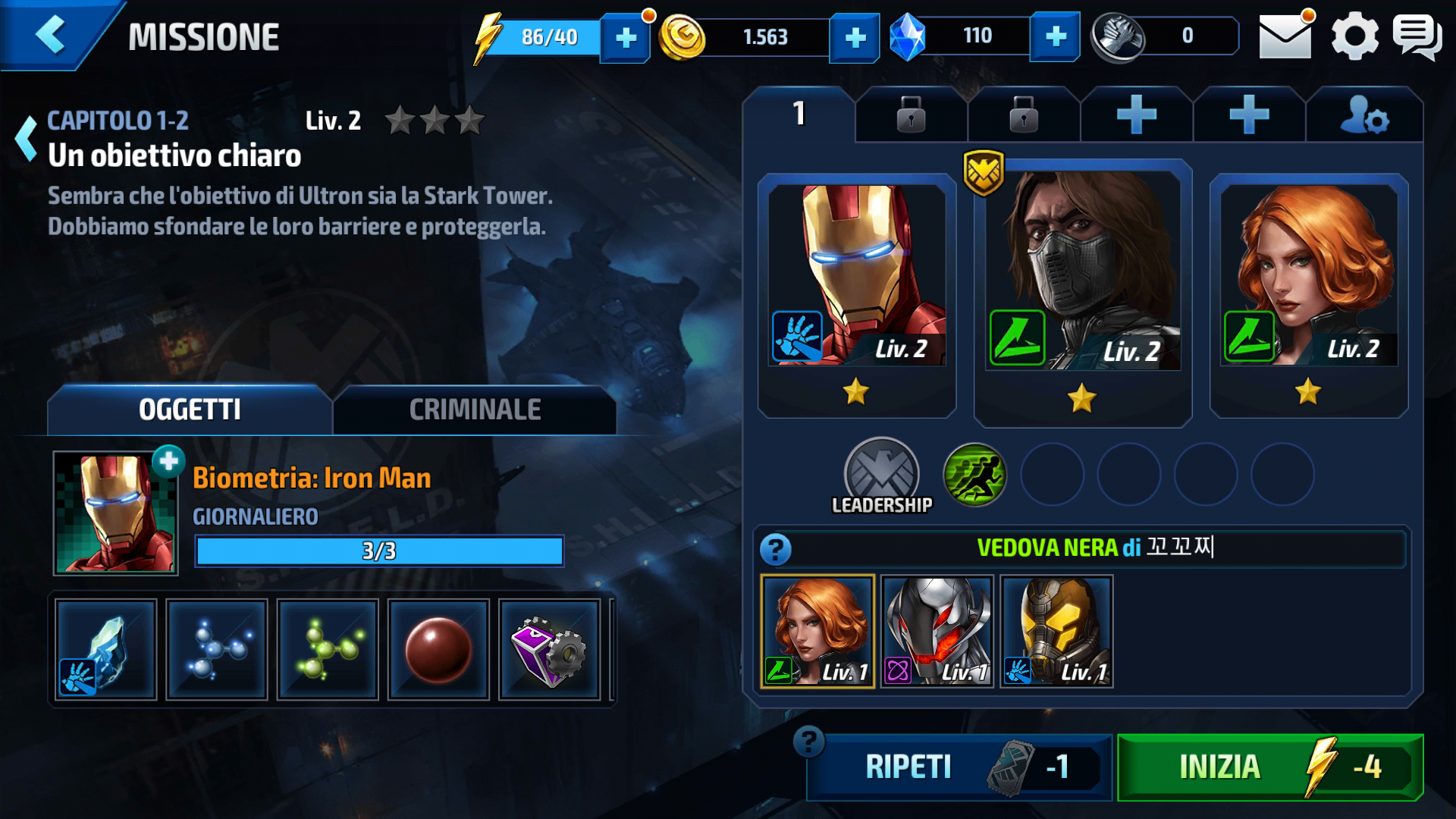
Task: Click the Biometria Iron Man progress bar
Action: [379, 551]
